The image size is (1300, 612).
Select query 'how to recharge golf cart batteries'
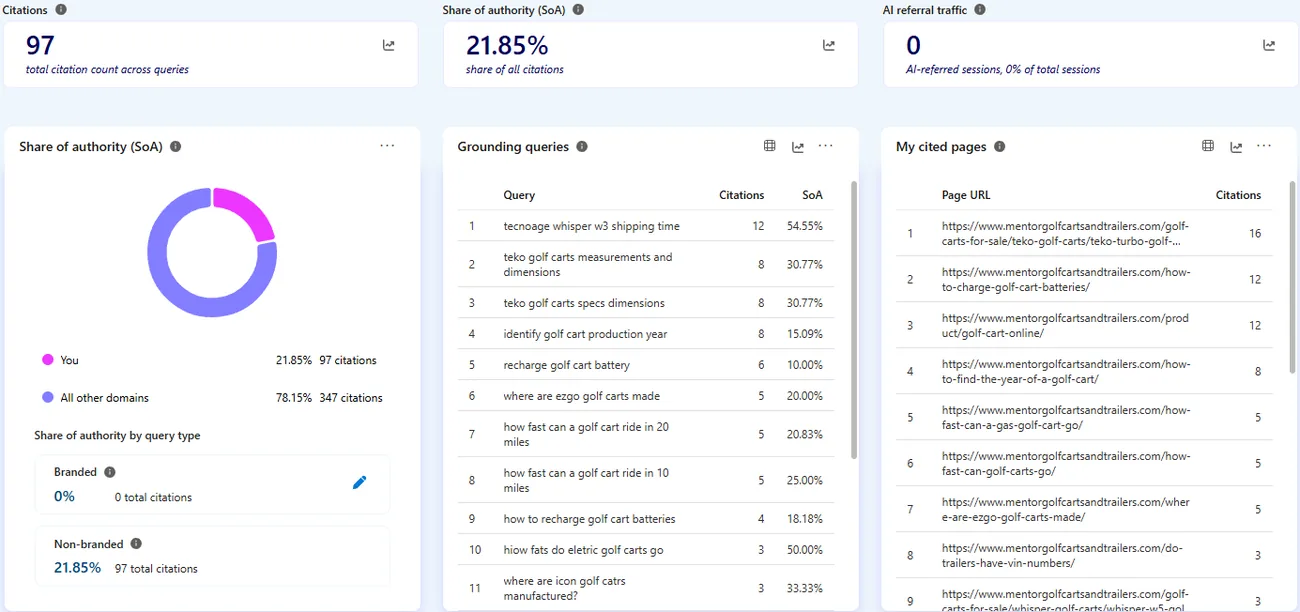[589, 519]
